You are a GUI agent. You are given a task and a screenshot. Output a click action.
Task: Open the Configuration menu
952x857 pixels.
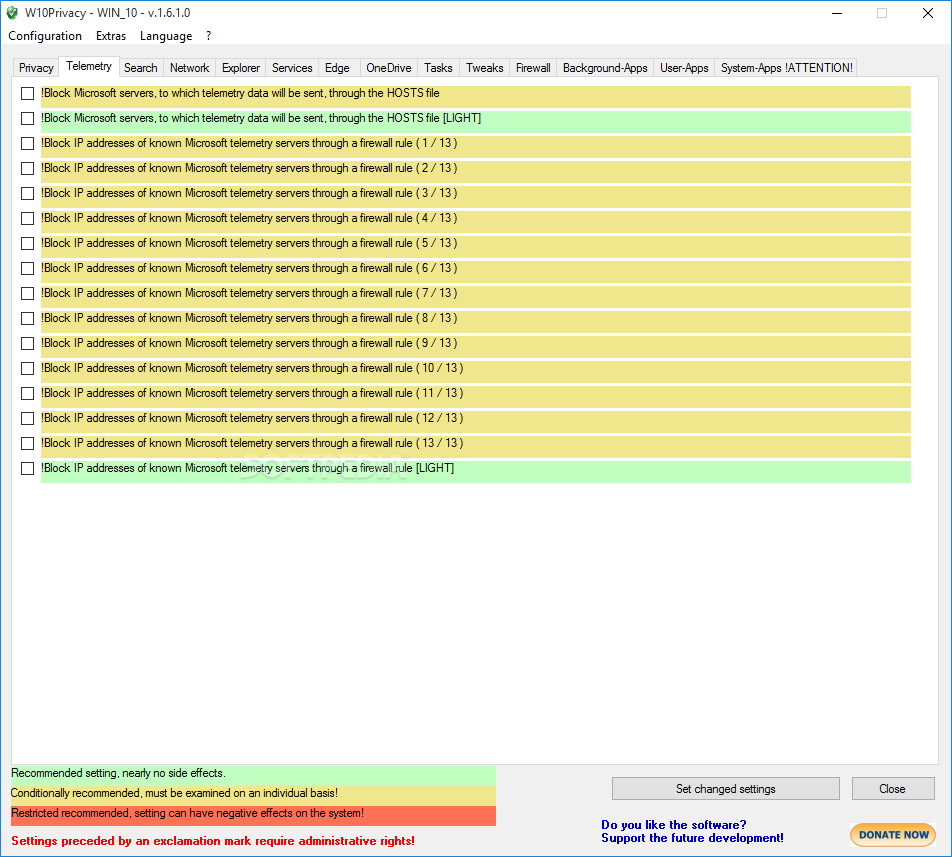45,36
